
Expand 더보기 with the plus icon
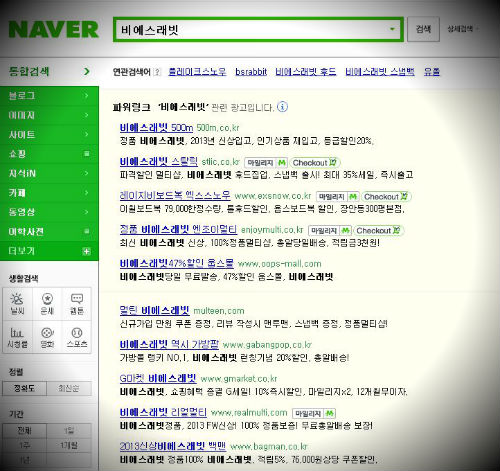87,251
